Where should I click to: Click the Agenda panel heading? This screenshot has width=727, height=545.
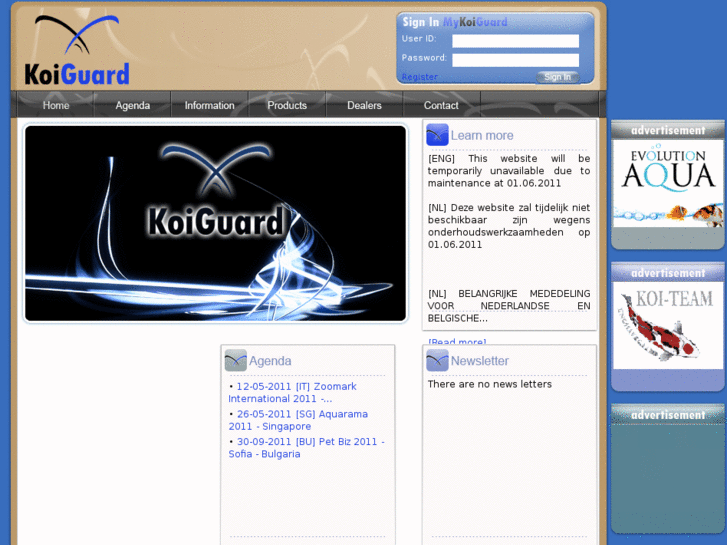tap(270, 361)
